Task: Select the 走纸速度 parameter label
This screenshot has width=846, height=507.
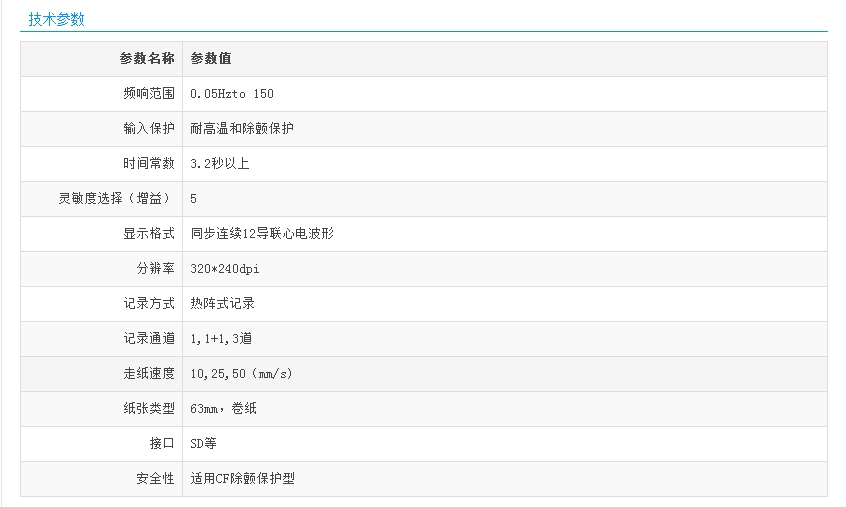Action: (149, 374)
